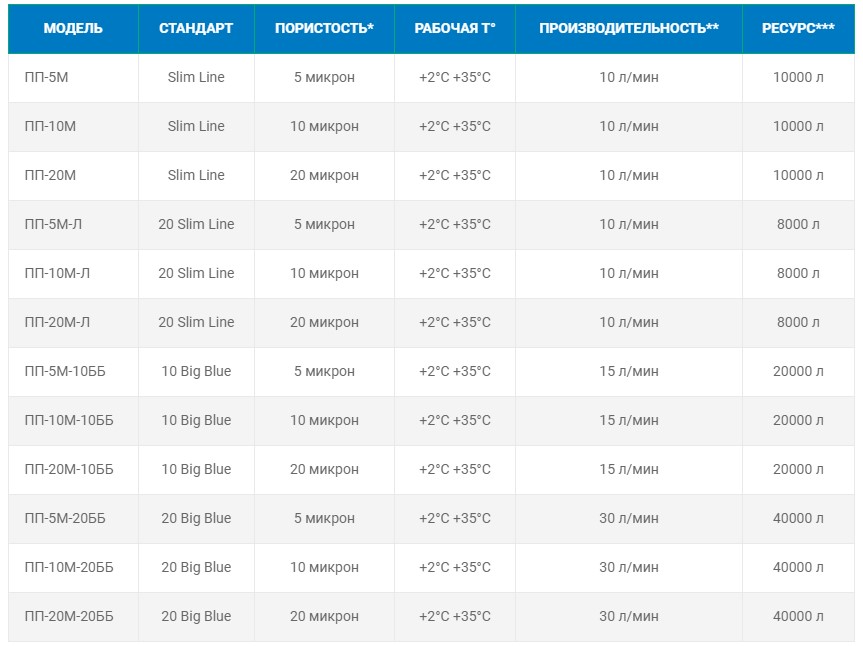Click the ПП-10М-10ББ model name

click(x=69, y=421)
